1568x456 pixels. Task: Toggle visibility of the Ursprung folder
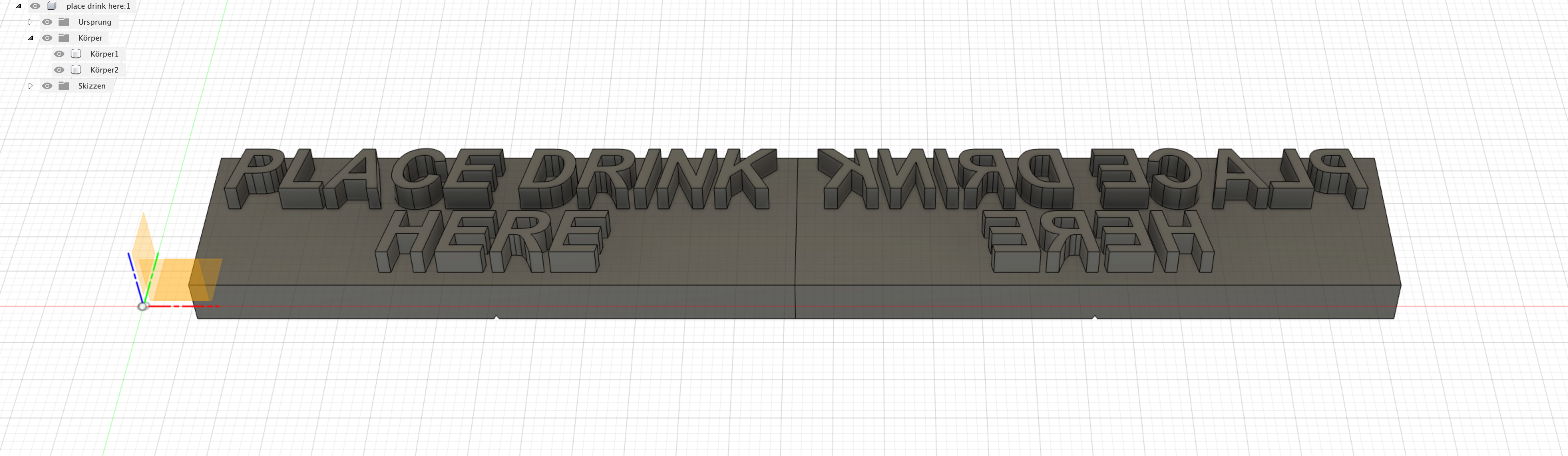pyautogui.click(x=47, y=22)
